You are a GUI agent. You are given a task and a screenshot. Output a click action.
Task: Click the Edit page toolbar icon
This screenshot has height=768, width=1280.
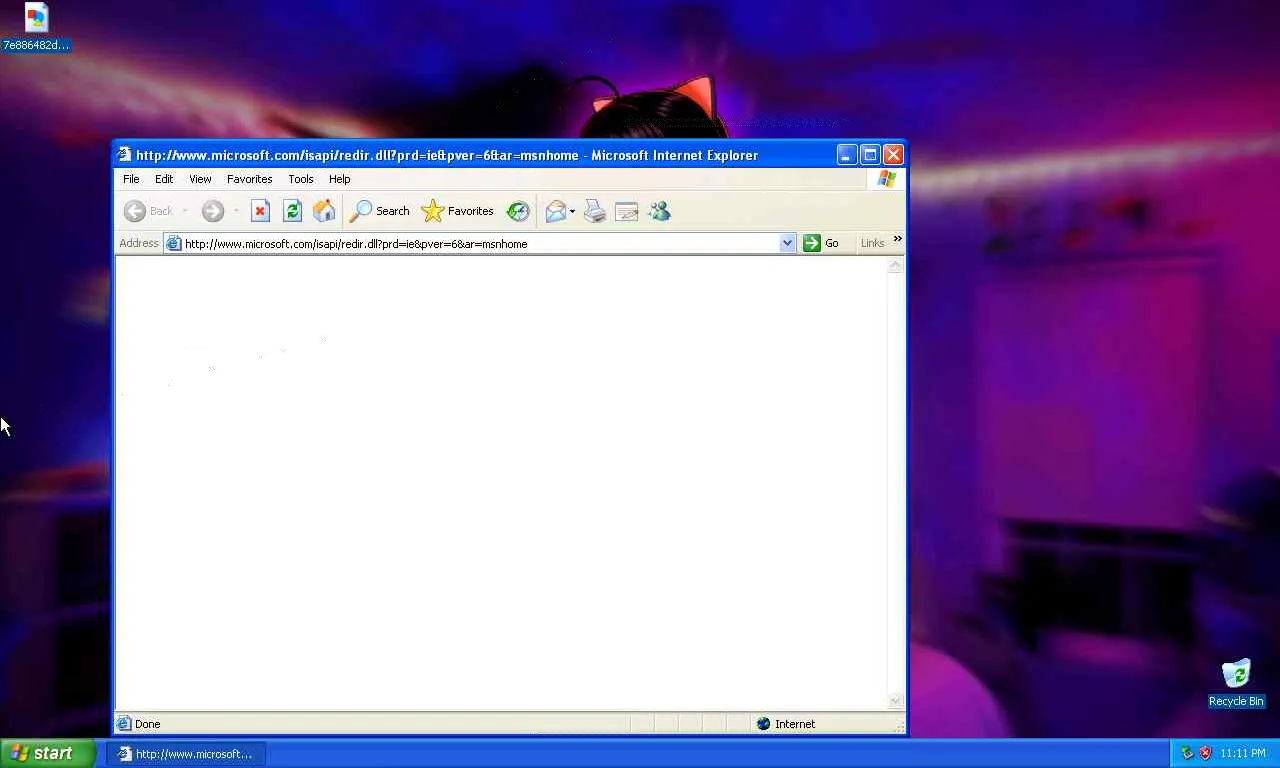627,211
